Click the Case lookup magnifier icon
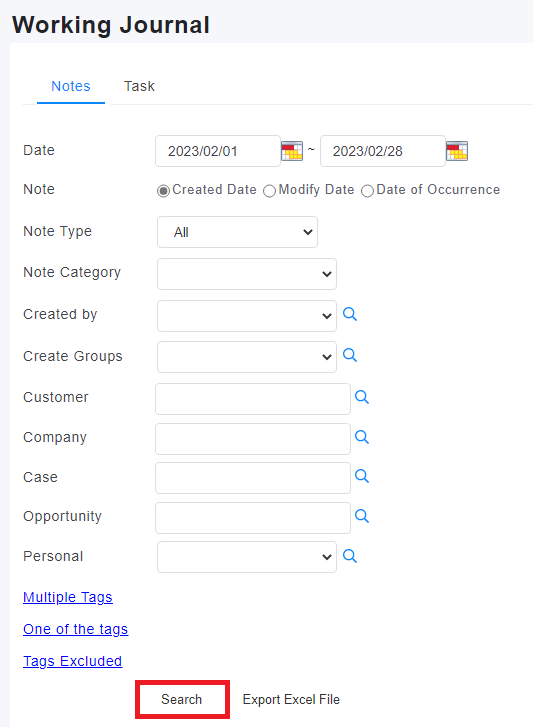The height and width of the screenshot is (727, 533). 362,476
